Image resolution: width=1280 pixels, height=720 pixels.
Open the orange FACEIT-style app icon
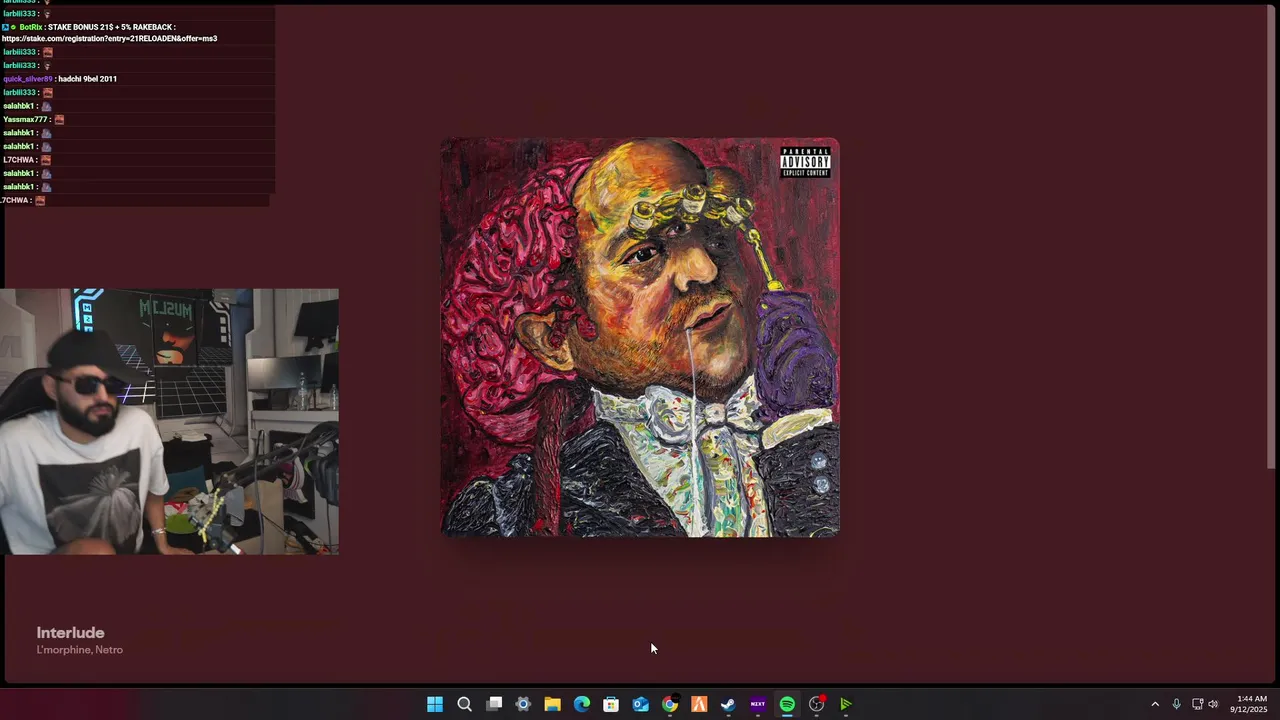699,704
